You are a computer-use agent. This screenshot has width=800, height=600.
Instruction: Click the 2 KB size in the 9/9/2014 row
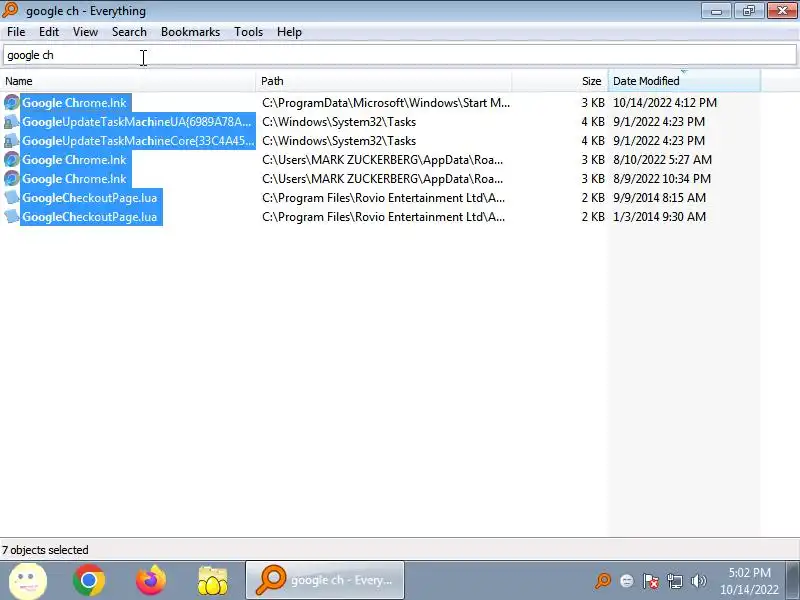click(593, 198)
